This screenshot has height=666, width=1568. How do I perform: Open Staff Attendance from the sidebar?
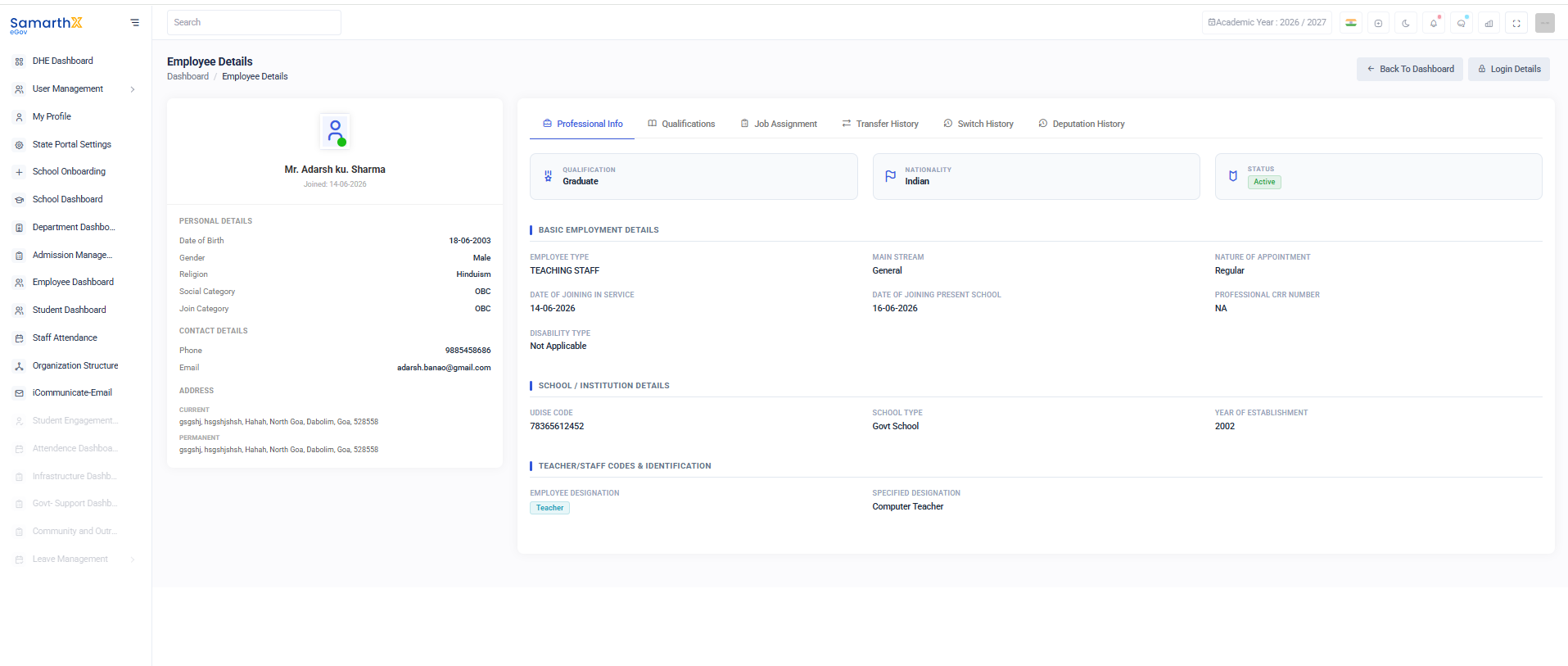click(65, 338)
